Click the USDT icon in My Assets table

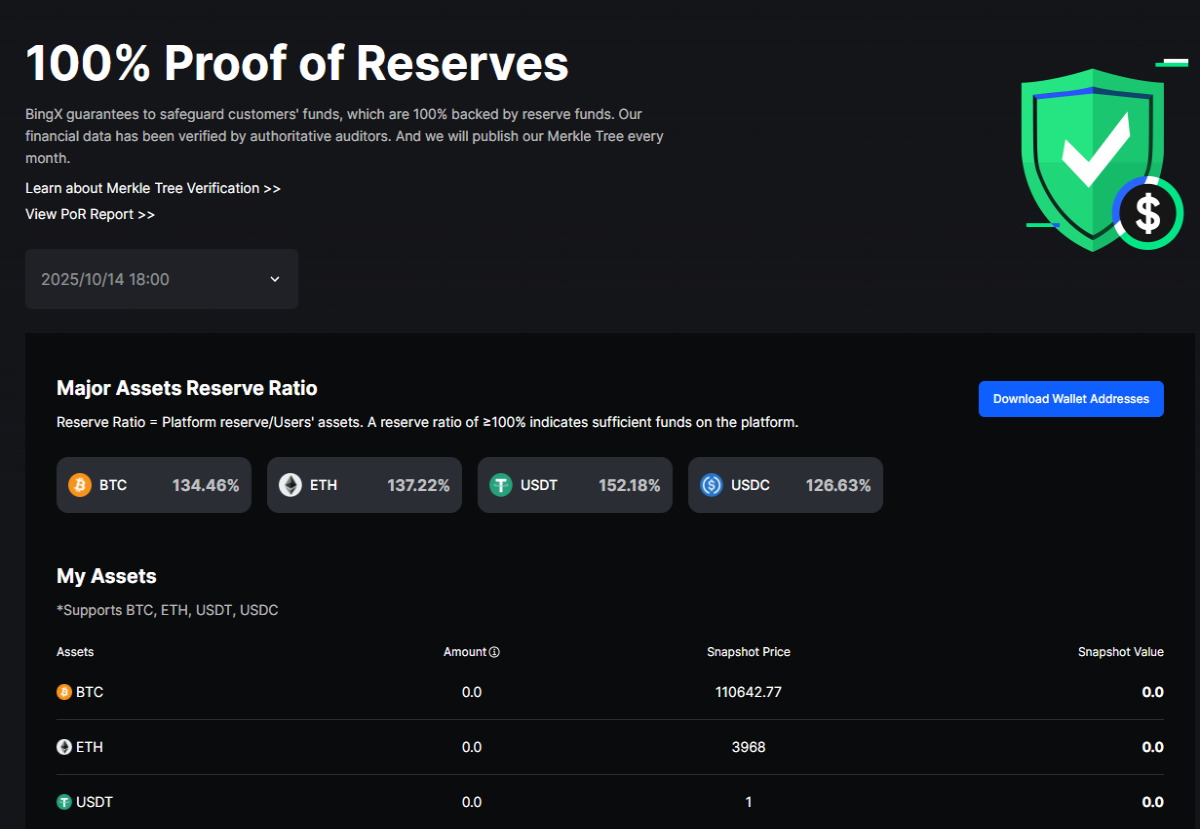coord(64,802)
